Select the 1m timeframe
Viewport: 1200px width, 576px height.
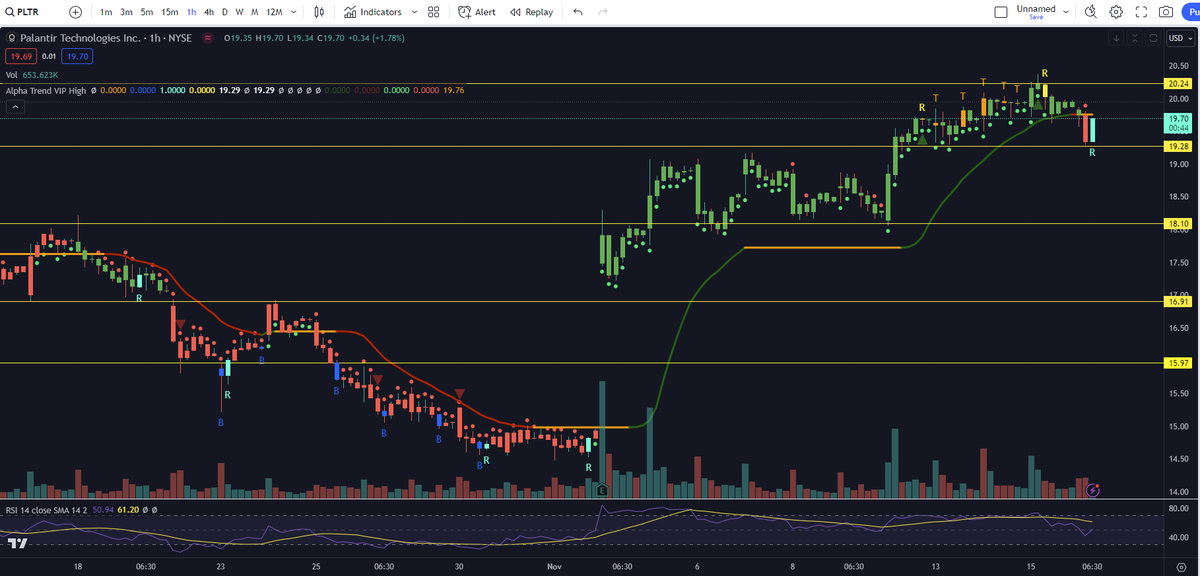[106, 12]
